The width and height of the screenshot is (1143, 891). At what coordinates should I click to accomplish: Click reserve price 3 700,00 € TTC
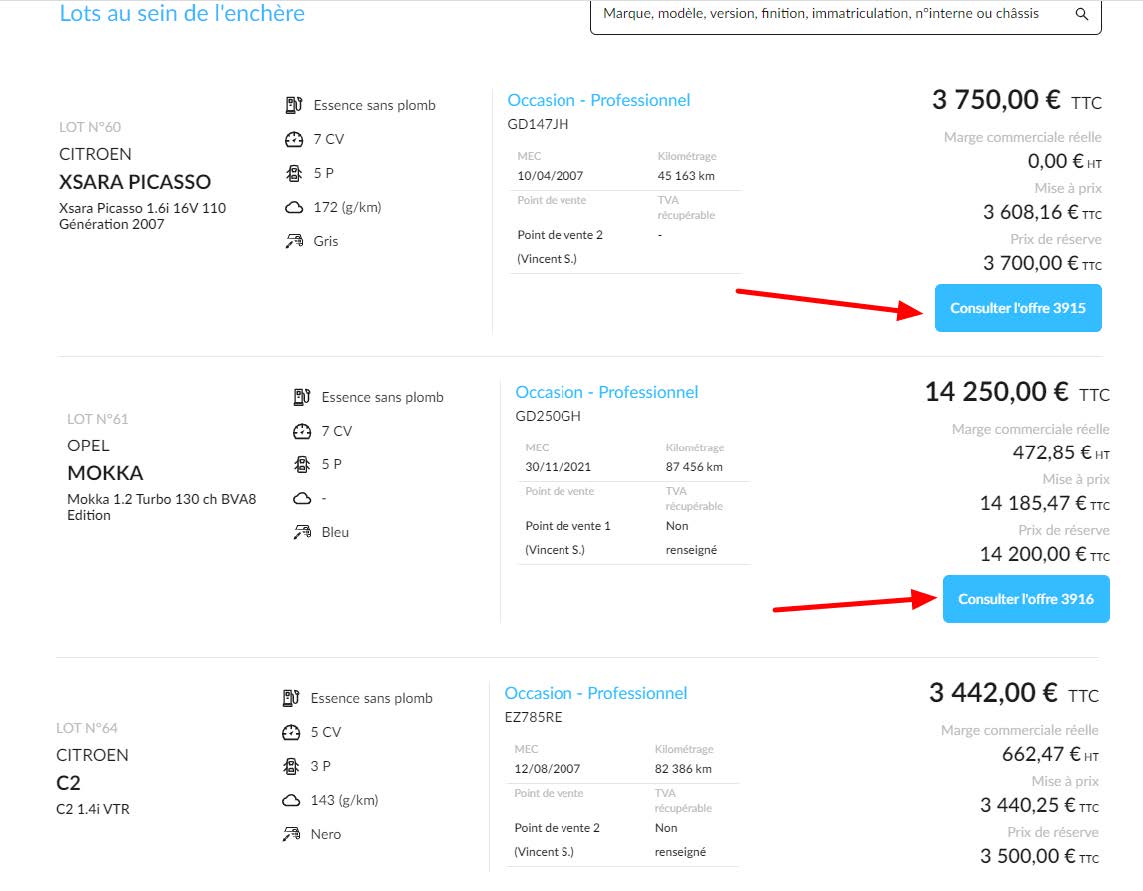pos(1042,263)
